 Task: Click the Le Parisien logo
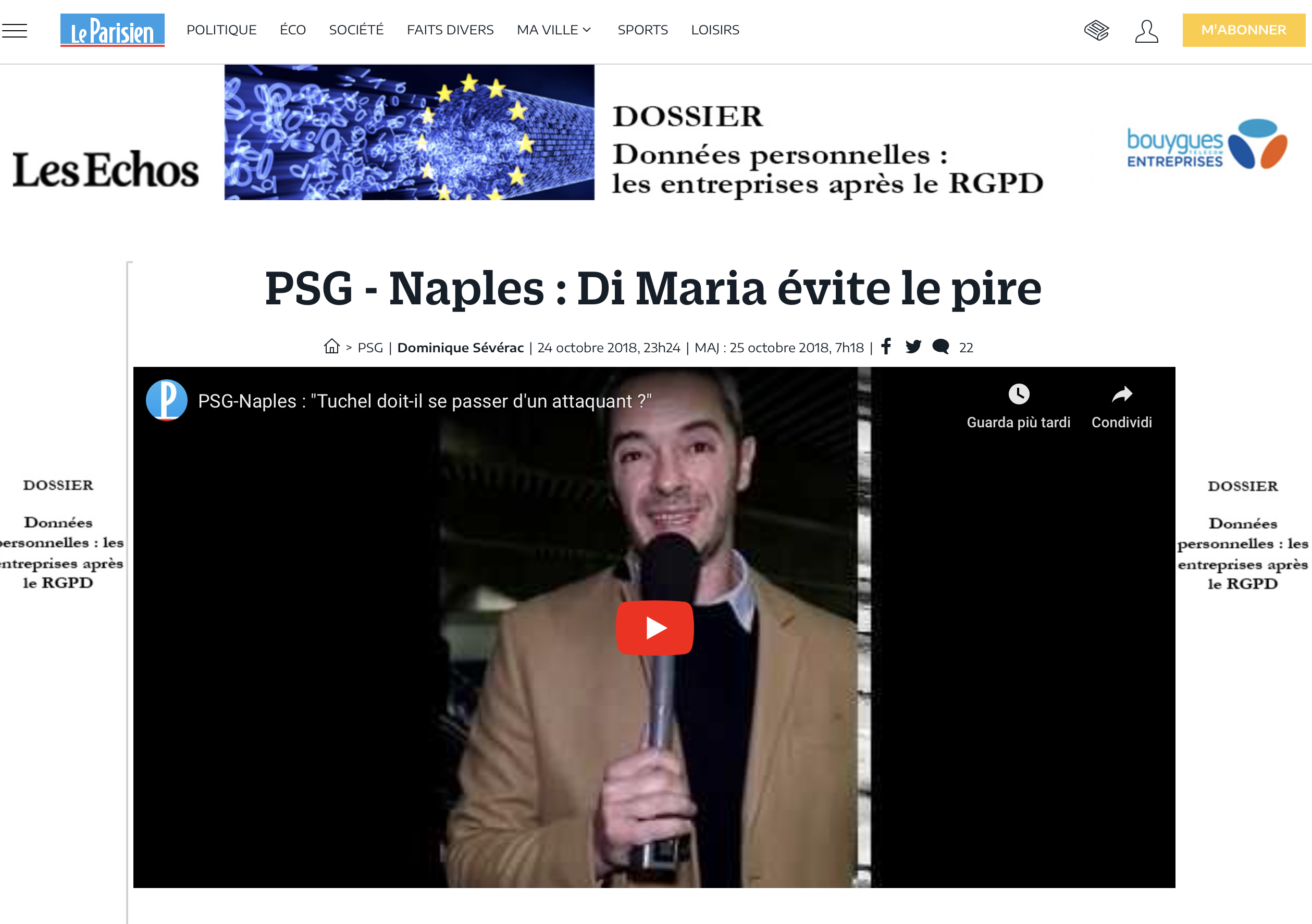click(113, 30)
